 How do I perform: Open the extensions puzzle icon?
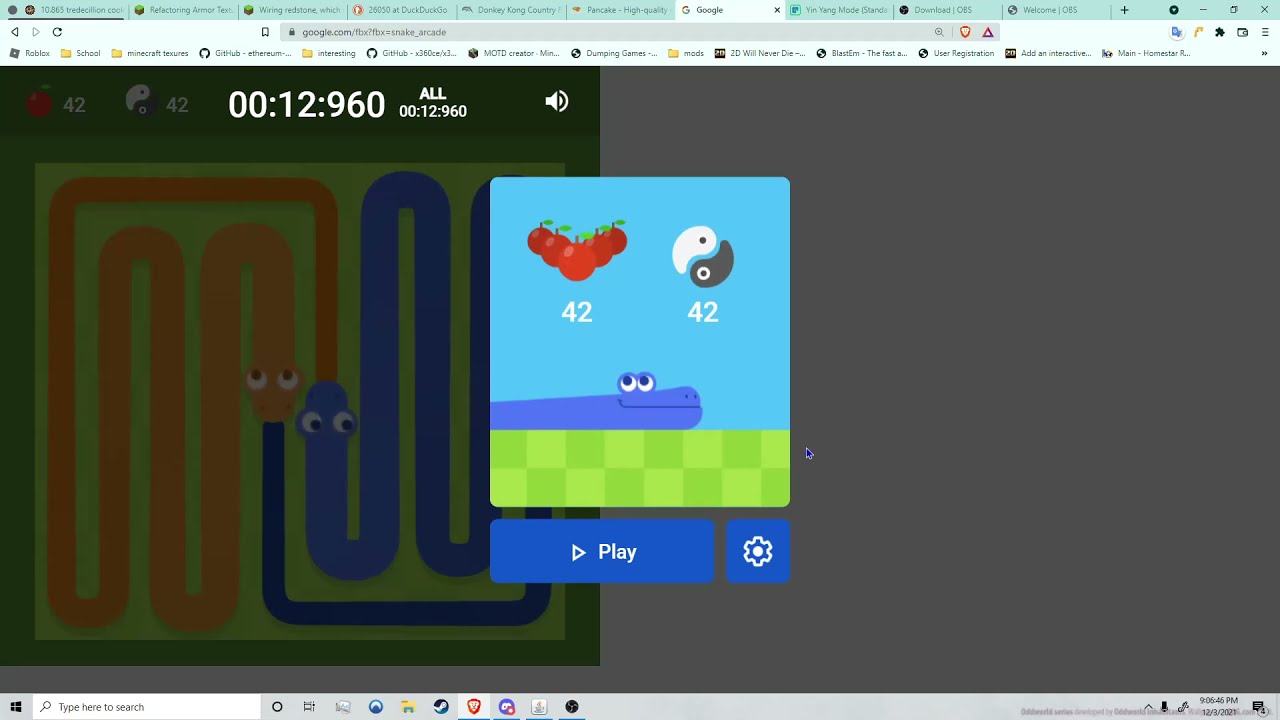(1220, 32)
